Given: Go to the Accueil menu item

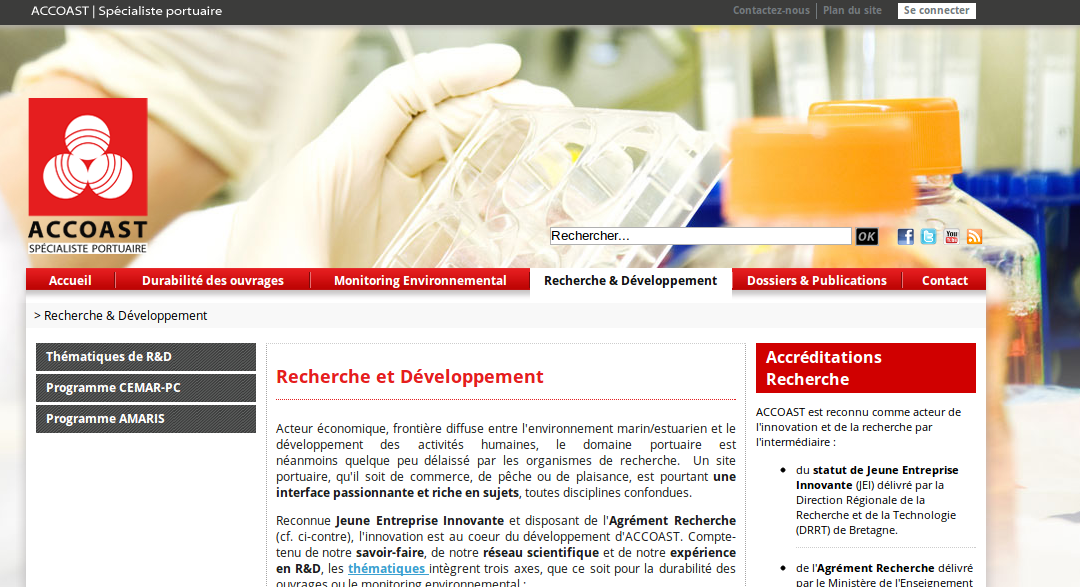Looking at the screenshot, I should coord(70,280).
